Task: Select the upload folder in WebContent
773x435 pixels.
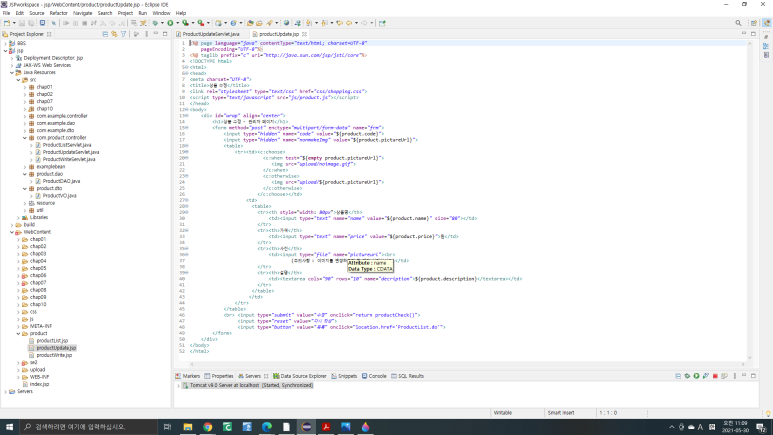Action: [x=37, y=369]
